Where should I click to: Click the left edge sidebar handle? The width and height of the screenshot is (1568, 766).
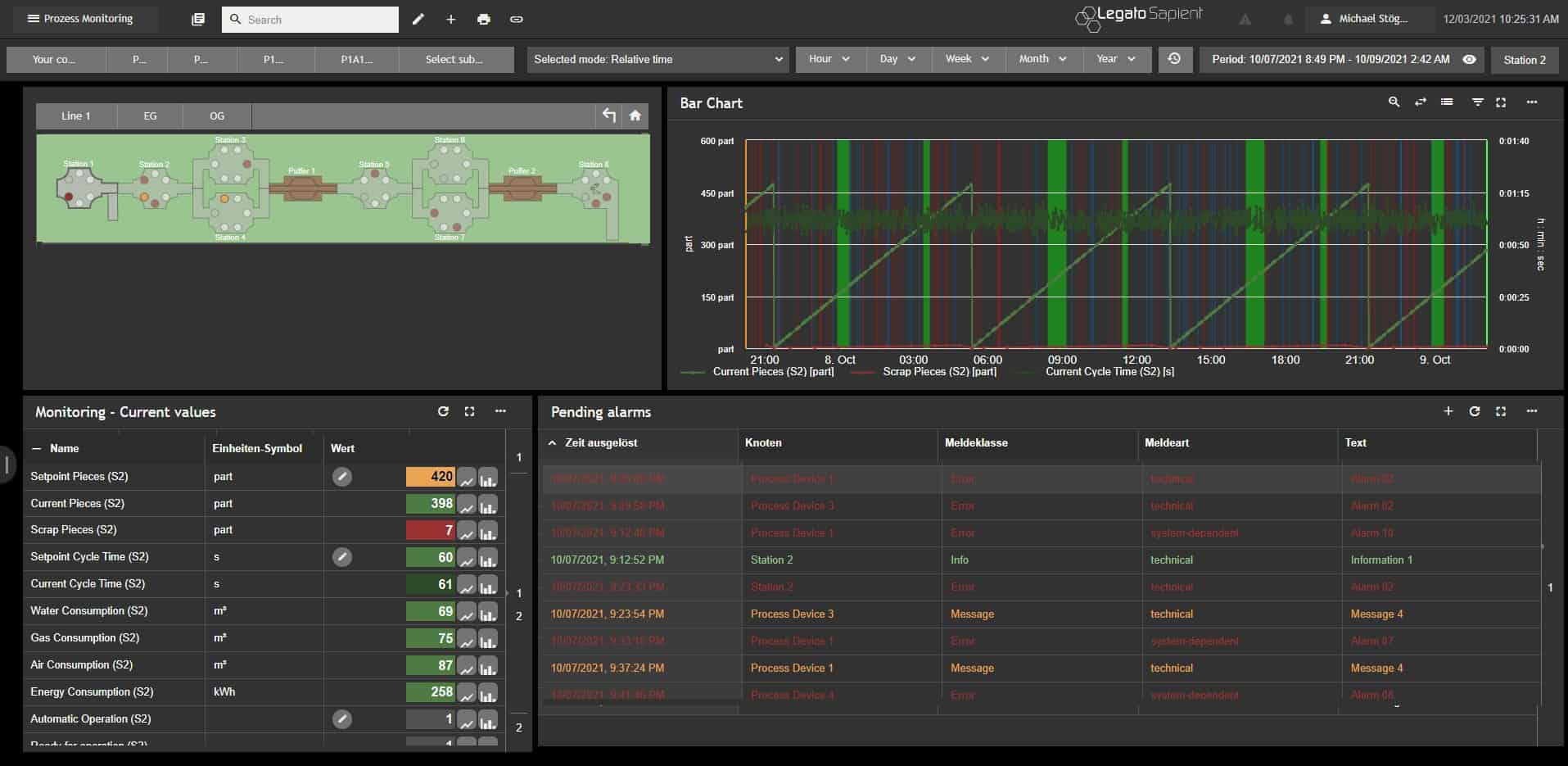coord(7,465)
